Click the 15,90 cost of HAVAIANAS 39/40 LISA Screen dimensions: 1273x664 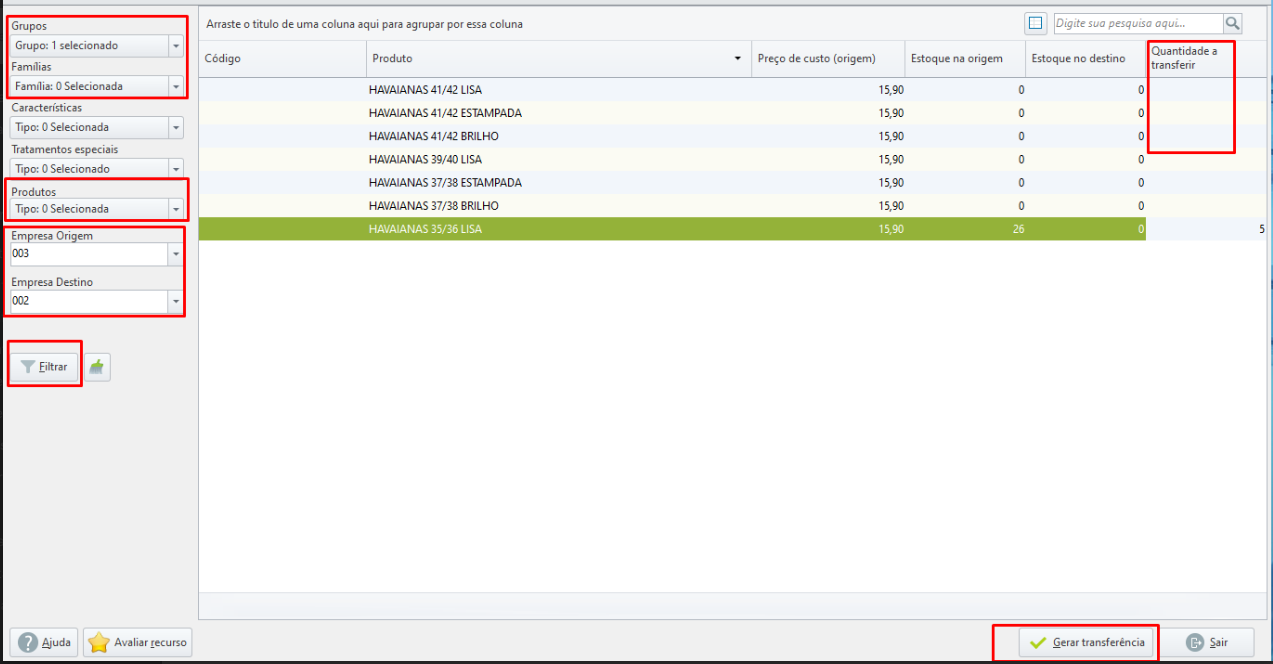pos(891,159)
